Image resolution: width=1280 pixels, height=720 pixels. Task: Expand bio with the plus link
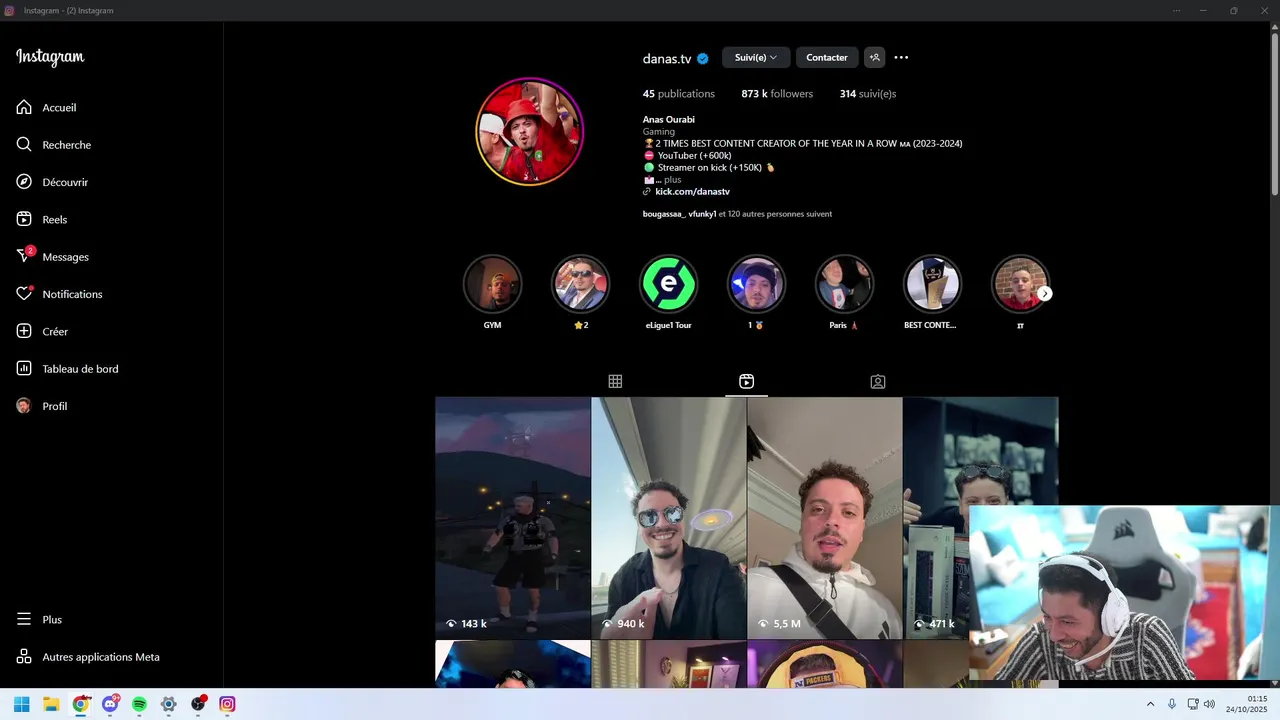pyautogui.click(x=672, y=180)
